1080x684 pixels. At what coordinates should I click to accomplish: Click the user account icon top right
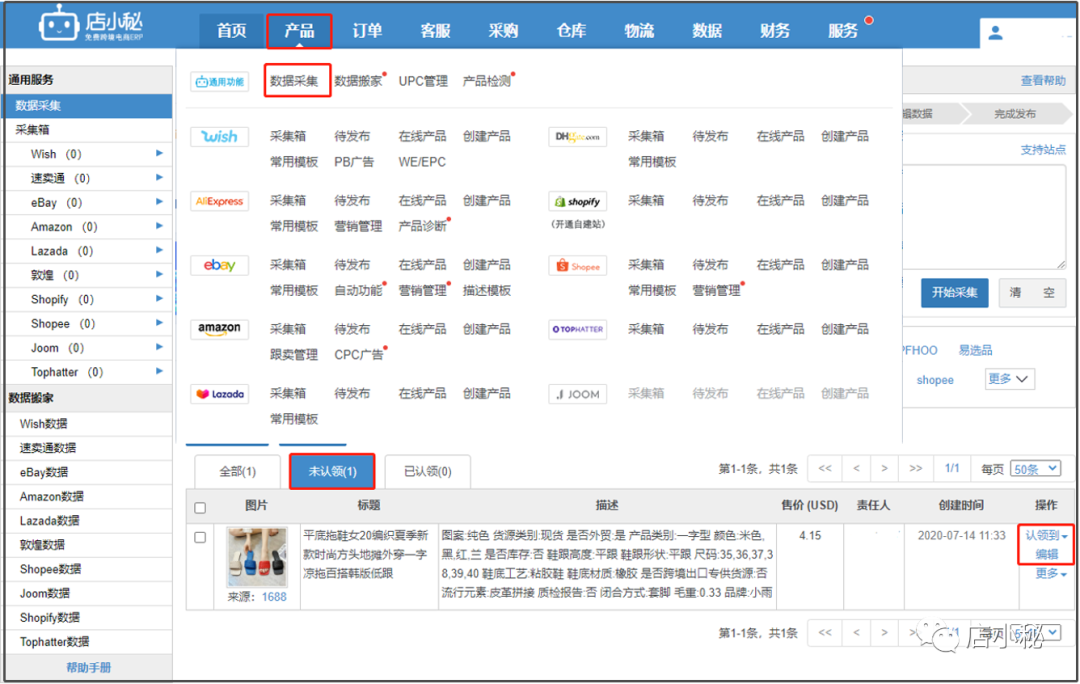point(995,32)
